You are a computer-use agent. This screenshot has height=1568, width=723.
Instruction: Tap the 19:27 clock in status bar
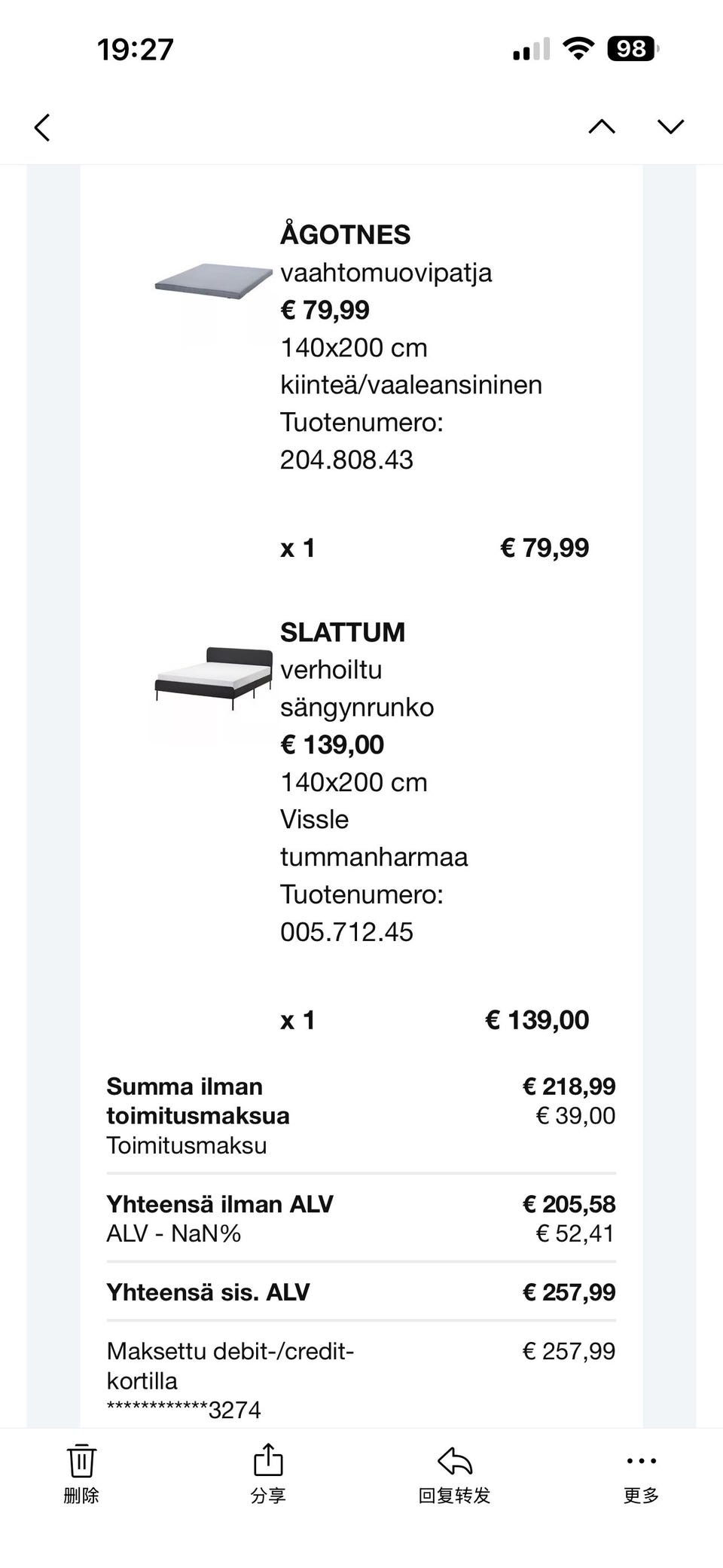pos(136,50)
